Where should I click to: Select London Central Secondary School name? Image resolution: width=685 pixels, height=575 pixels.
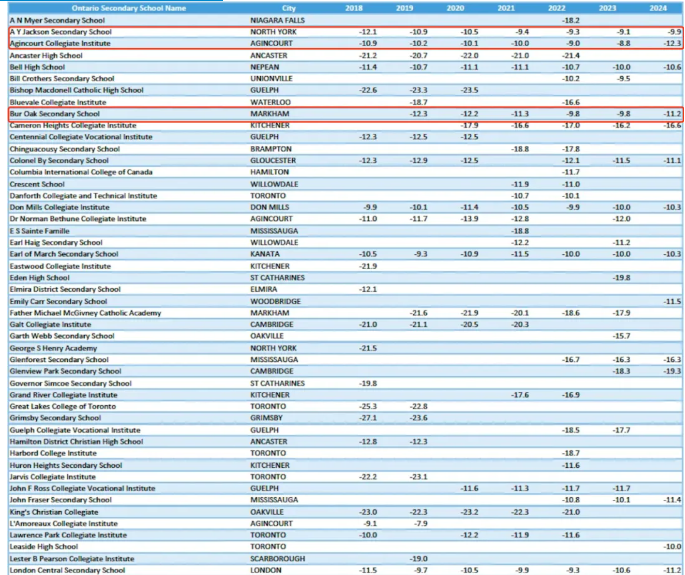[x=67, y=570]
